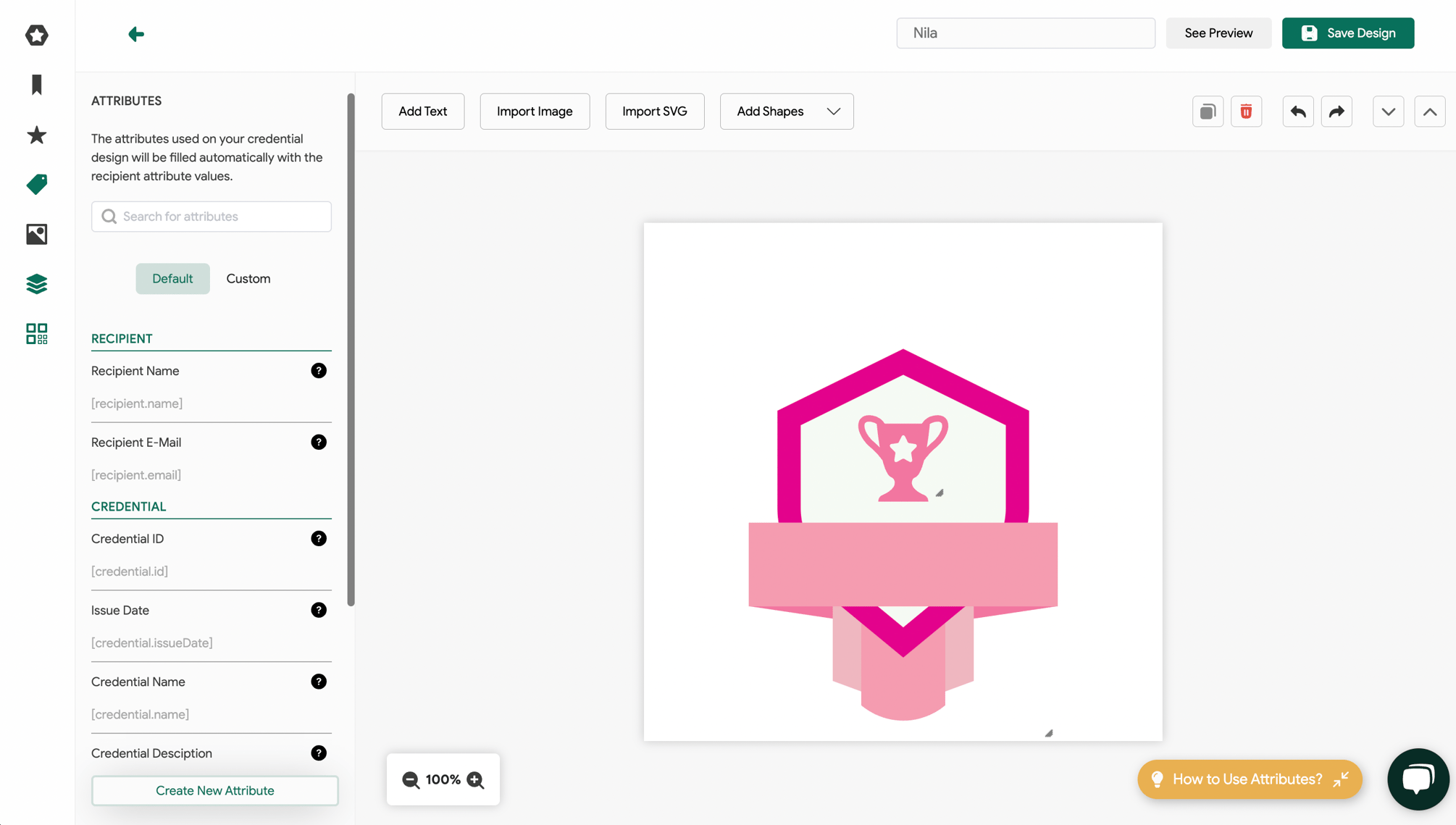This screenshot has width=1456, height=825.
Task: Open the image sidebar icon
Action: click(x=37, y=234)
